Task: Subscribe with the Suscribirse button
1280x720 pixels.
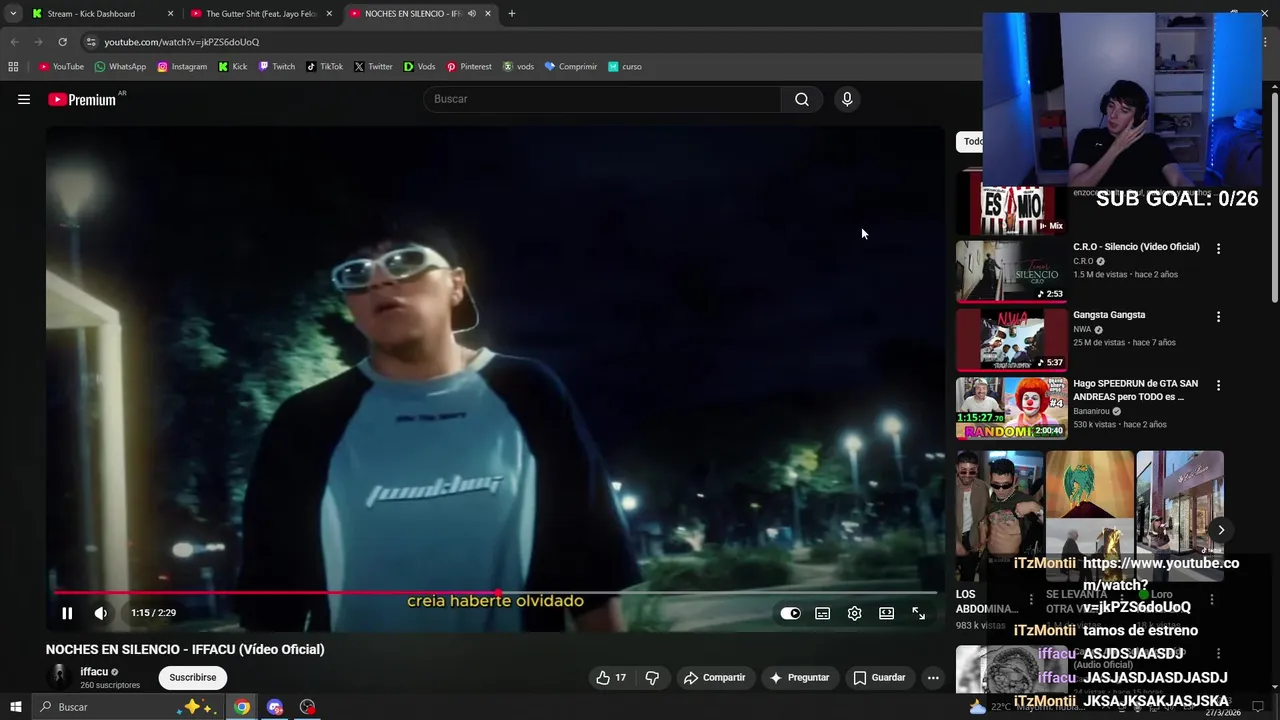Action: pyautogui.click(x=193, y=677)
